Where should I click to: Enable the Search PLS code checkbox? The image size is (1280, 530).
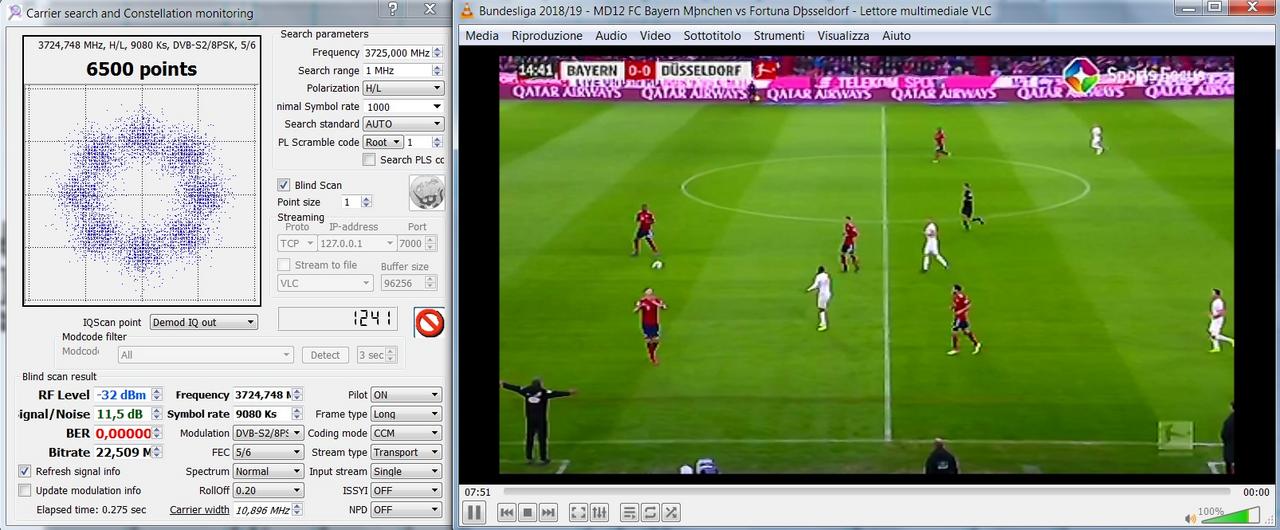pos(369,160)
